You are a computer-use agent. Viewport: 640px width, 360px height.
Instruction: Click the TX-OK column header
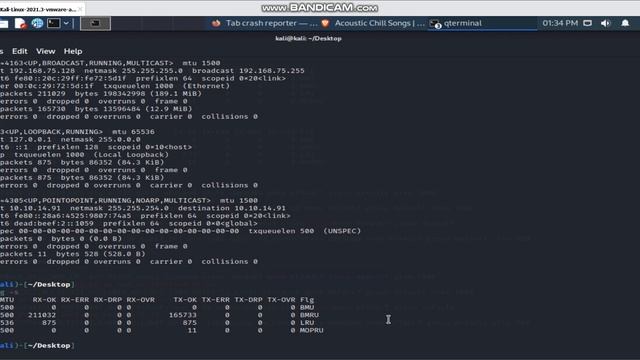[185, 300]
